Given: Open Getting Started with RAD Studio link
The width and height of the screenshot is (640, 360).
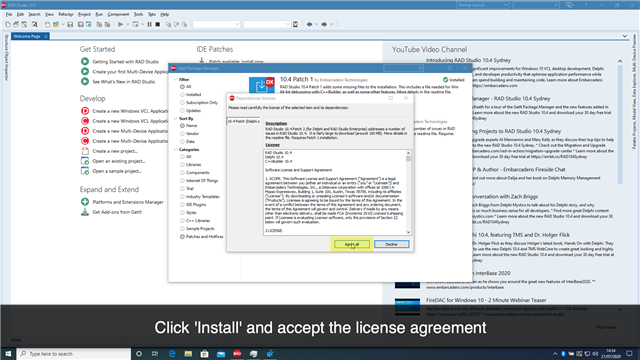Looking at the screenshot, I should 125,62.
